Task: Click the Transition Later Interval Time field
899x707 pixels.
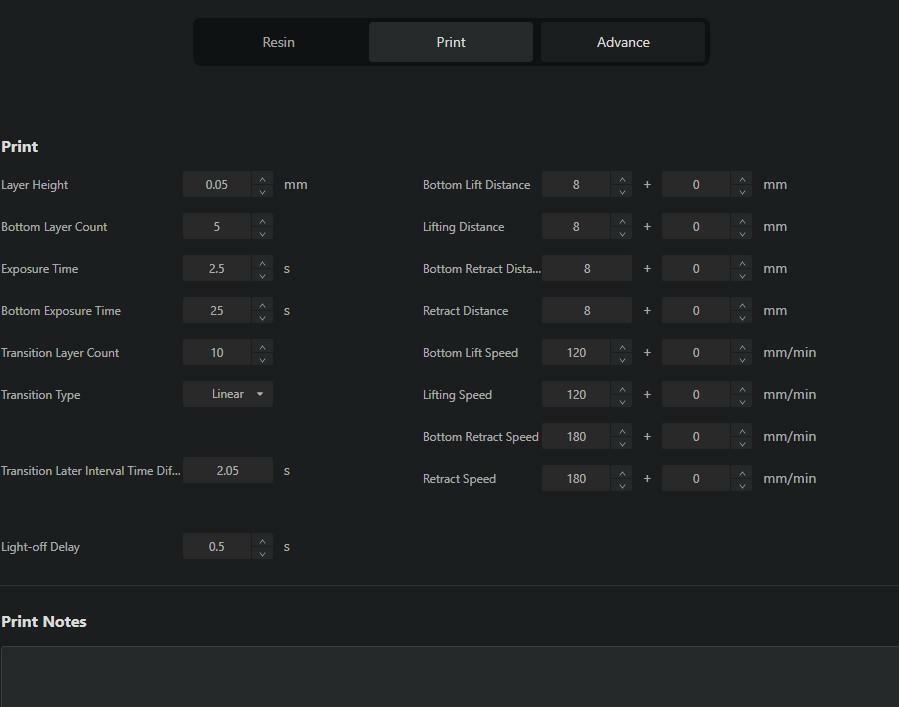Action: tap(228, 471)
